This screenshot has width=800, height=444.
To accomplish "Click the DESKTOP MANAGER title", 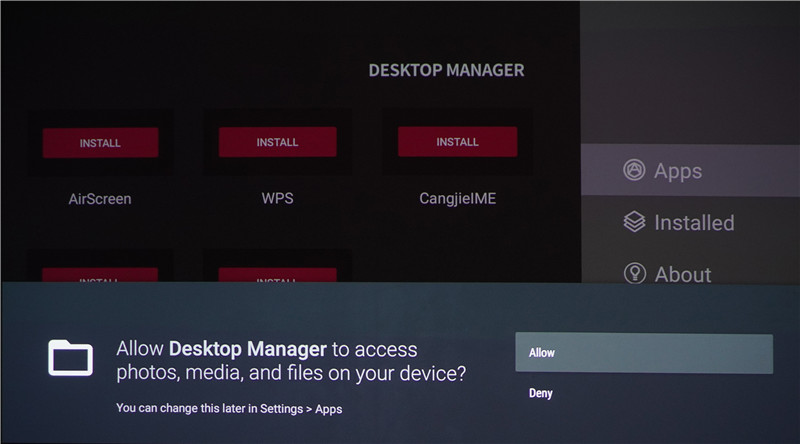I will [x=446, y=70].
